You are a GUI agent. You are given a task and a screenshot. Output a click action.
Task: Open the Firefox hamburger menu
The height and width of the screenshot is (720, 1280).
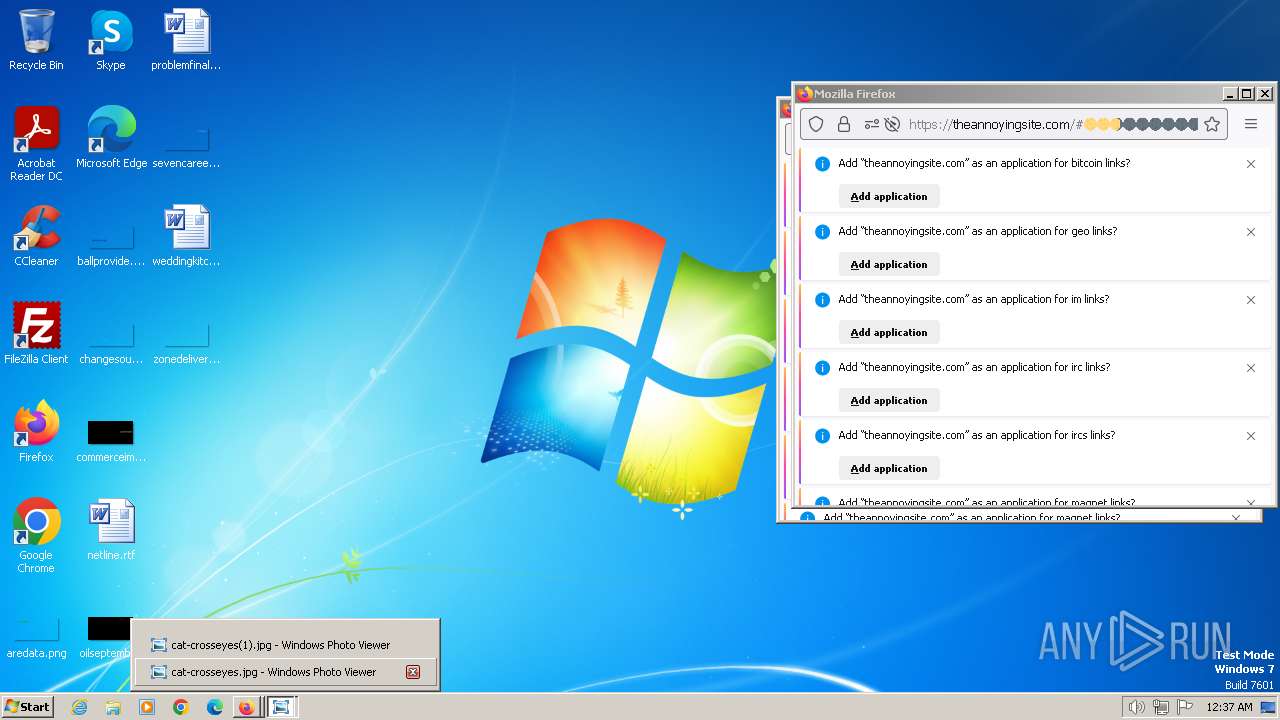(1251, 124)
